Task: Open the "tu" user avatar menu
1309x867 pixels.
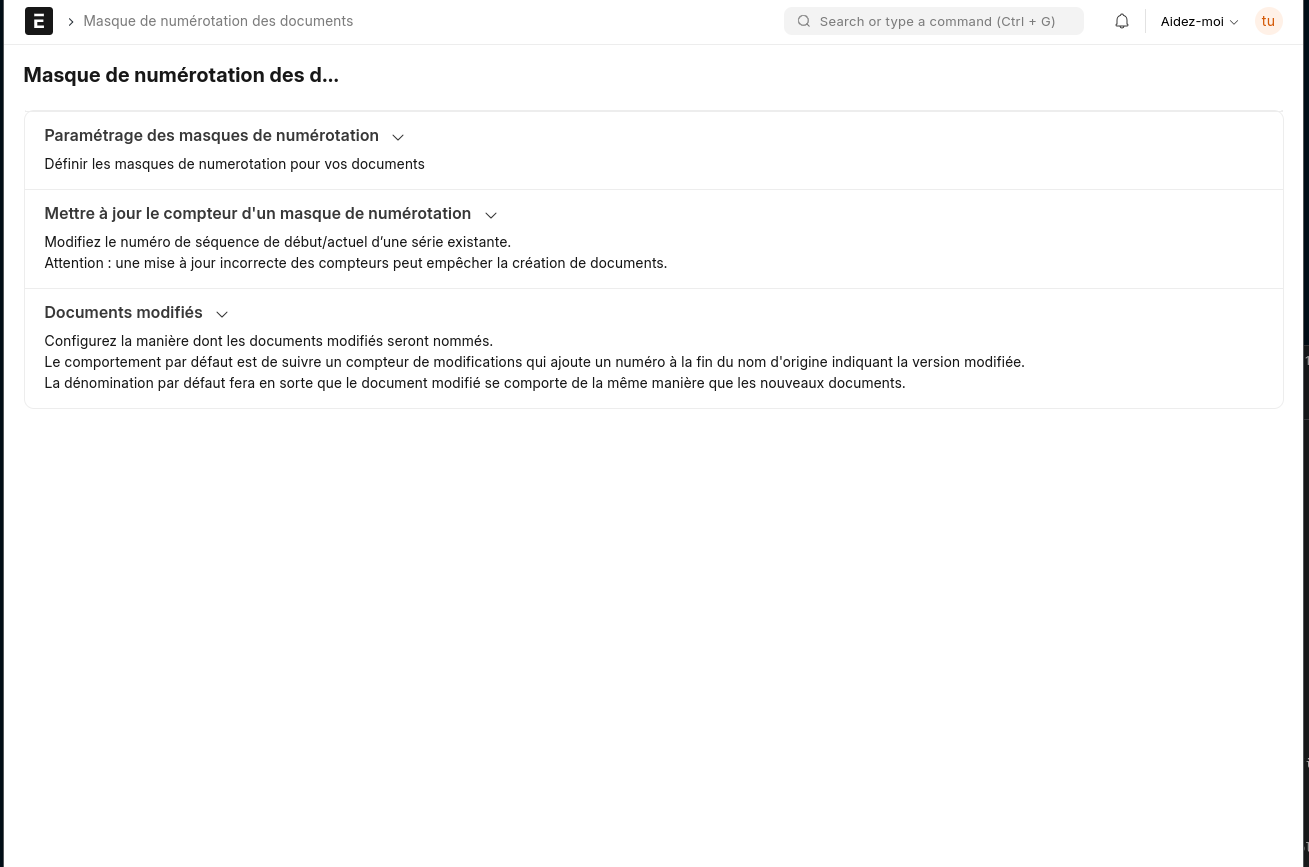Action: coord(1268,21)
